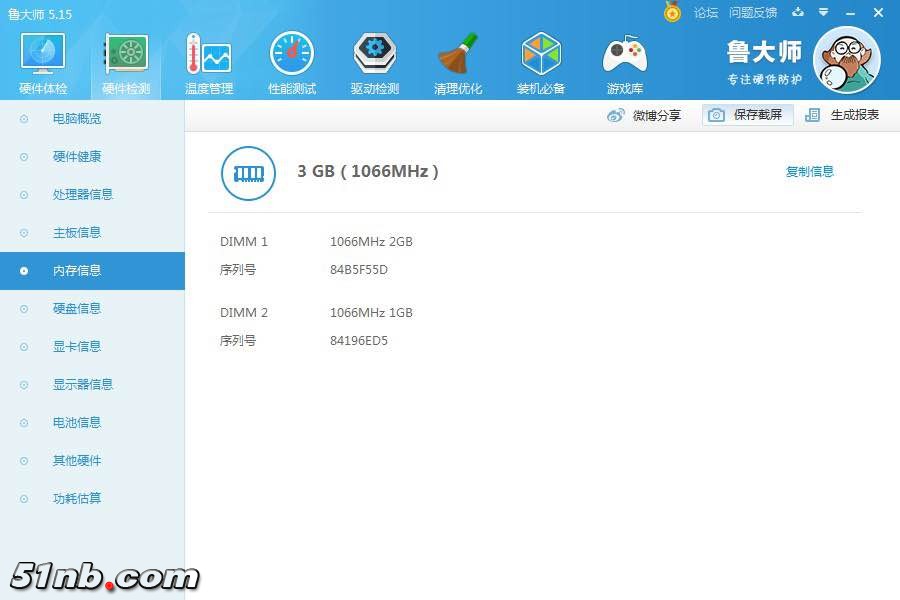Open 性能测试 speedometer icon
Image resolution: width=900 pixels, height=600 pixels.
(x=291, y=55)
